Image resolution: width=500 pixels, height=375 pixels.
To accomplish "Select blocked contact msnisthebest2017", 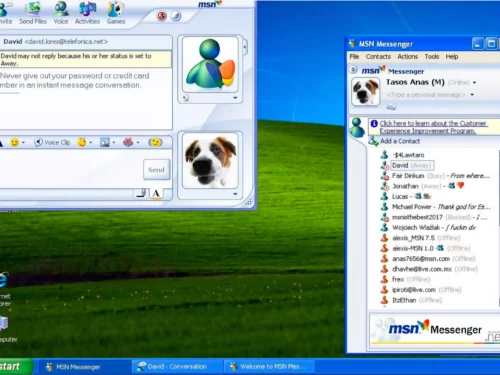I will (434, 217).
